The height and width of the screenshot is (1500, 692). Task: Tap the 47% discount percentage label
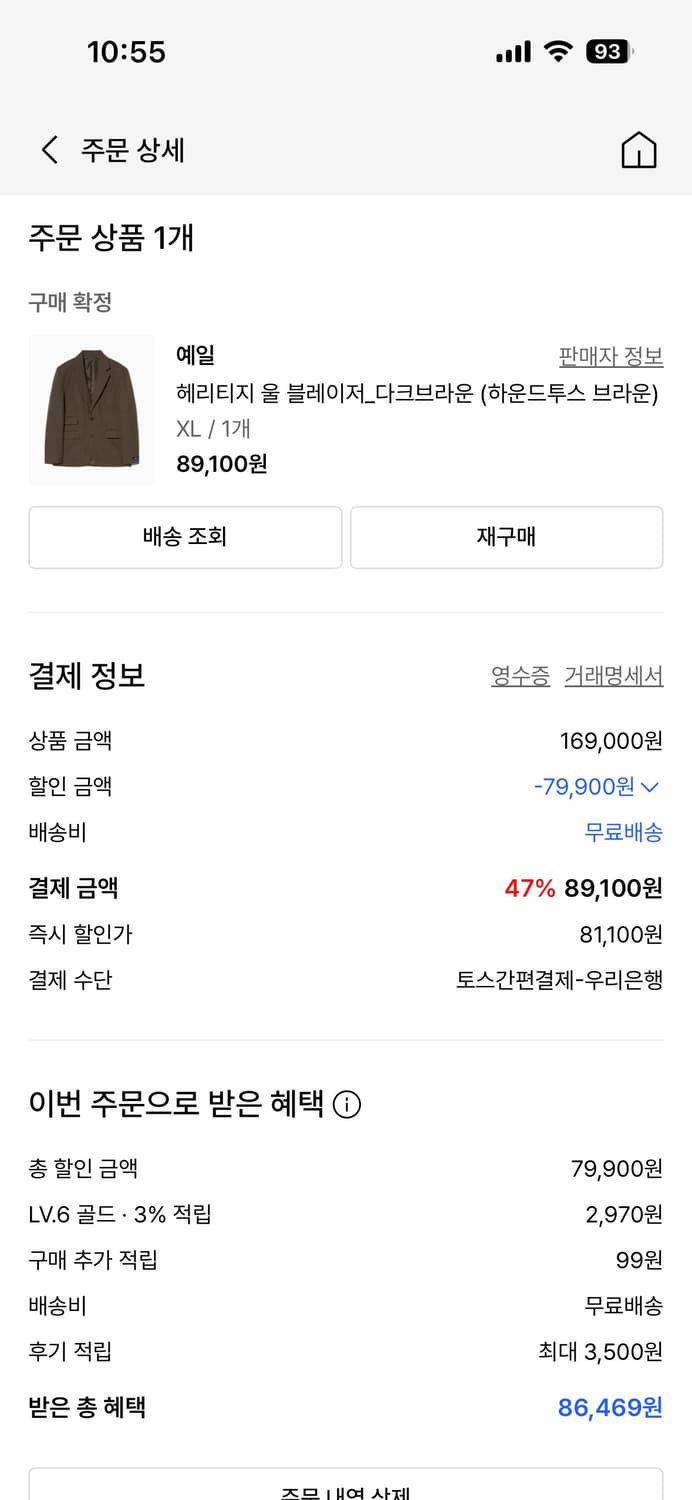(x=527, y=888)
